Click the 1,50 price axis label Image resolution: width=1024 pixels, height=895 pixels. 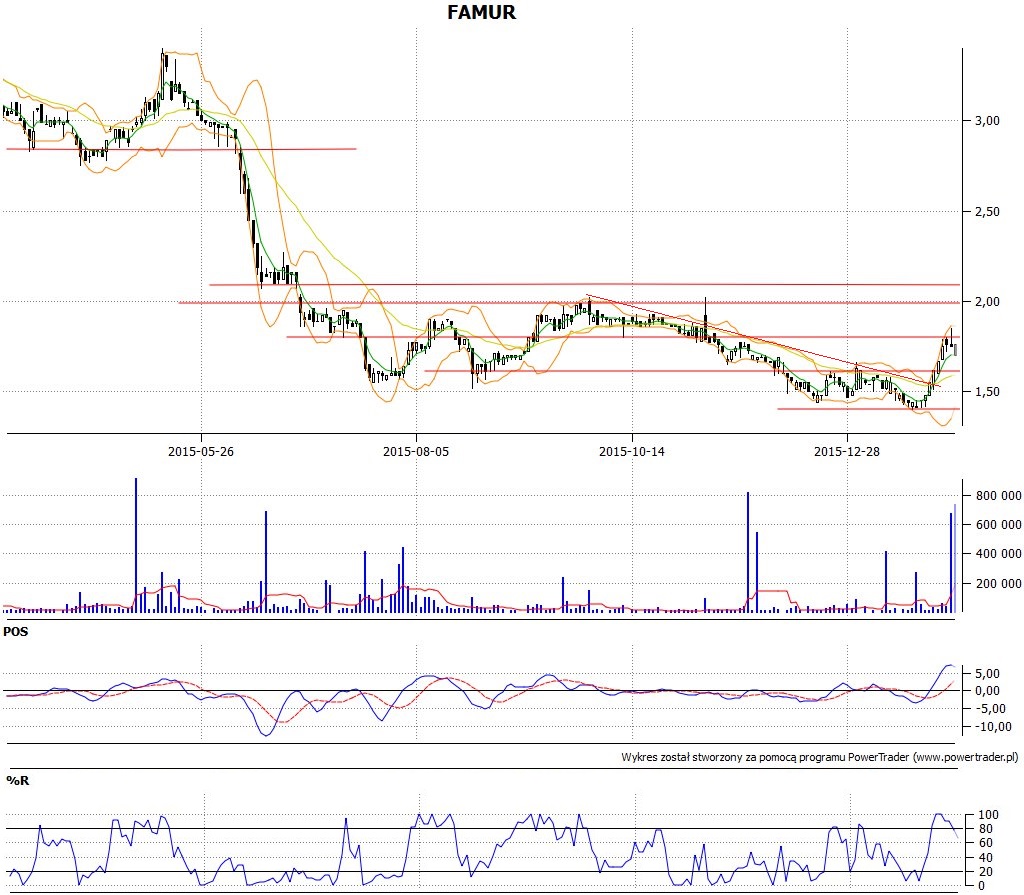pos(987,391)
